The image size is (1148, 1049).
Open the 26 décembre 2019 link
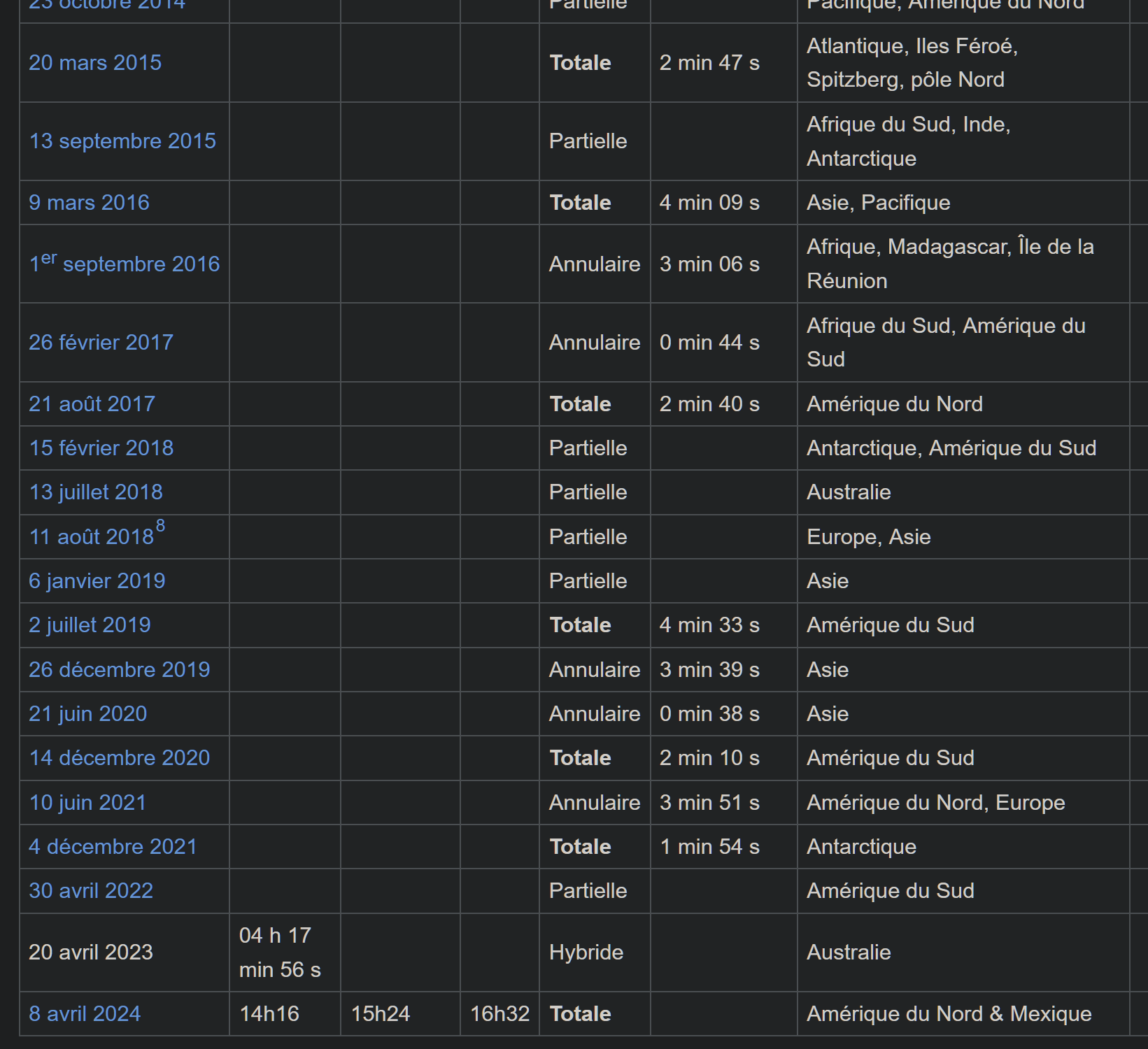(119, 670)
